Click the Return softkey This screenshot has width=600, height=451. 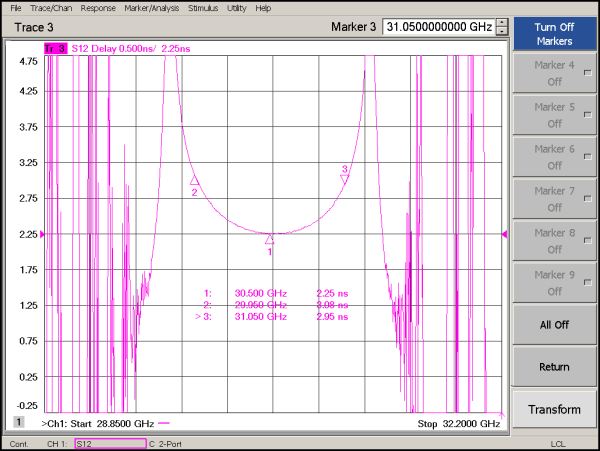coord(554,367)
